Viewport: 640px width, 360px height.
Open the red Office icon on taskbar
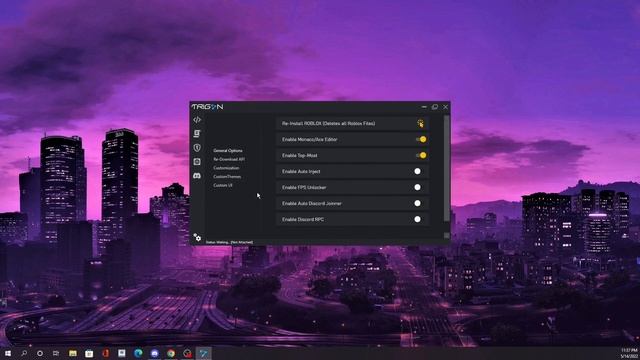coord(105,353)
